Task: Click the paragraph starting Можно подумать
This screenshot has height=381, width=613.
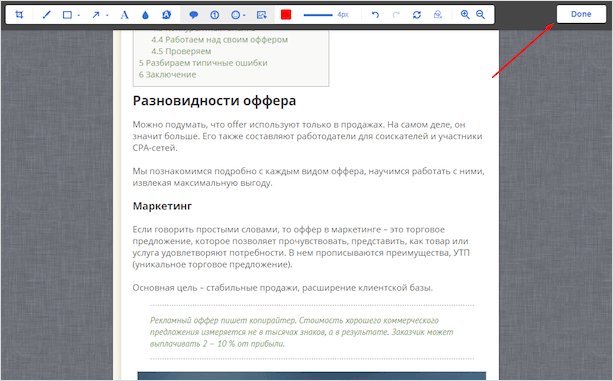Action: point(307,136)
